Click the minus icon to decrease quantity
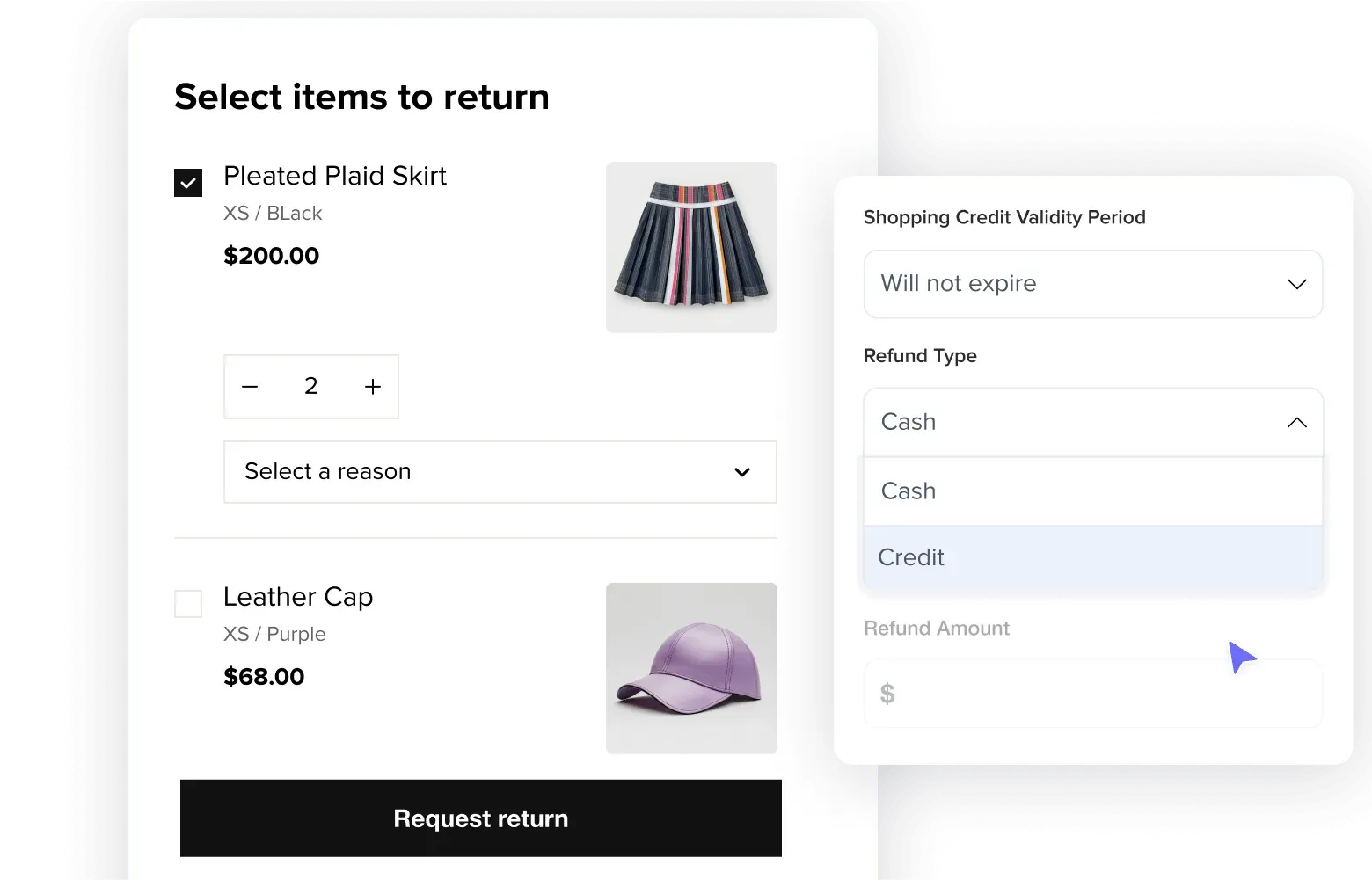This screenshot has width=1372, height=880. point(250,387)
